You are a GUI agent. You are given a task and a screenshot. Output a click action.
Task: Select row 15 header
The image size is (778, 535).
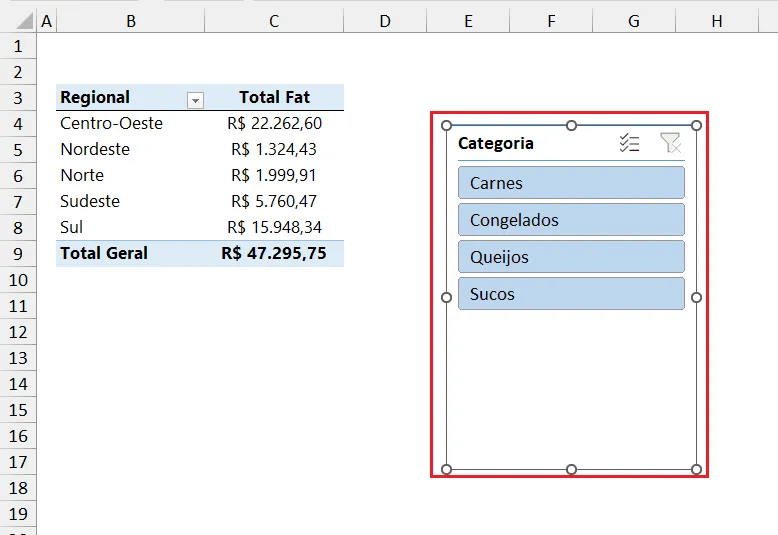click(x=18, y=410)
